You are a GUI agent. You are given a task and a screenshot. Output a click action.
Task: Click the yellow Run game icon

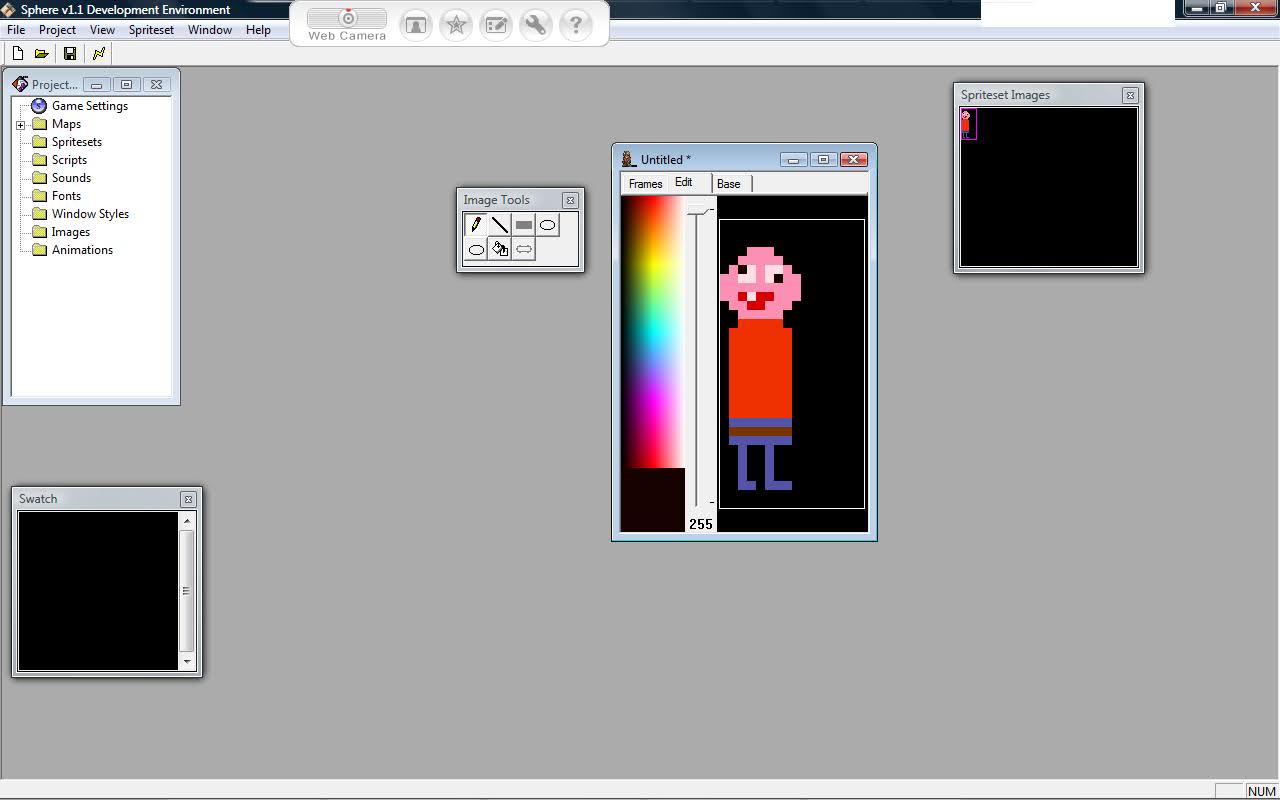pyautogui.click(x=99, y=54)
